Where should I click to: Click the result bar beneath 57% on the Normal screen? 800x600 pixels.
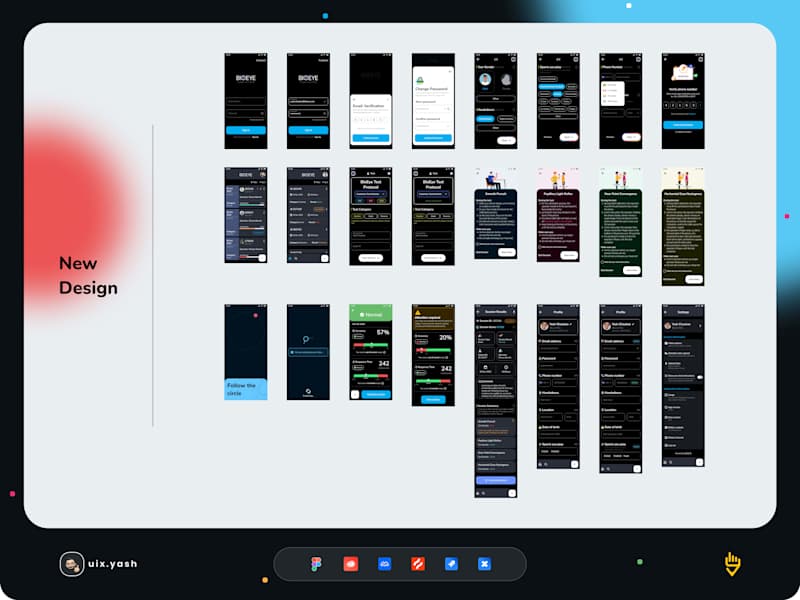coord(371,345)
